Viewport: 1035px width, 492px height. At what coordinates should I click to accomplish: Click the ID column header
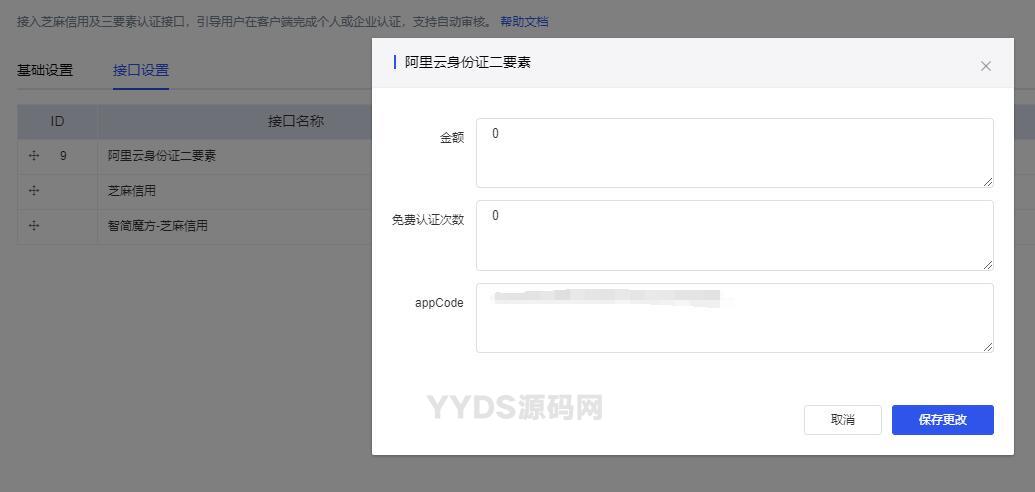click(x=57, y=121)
